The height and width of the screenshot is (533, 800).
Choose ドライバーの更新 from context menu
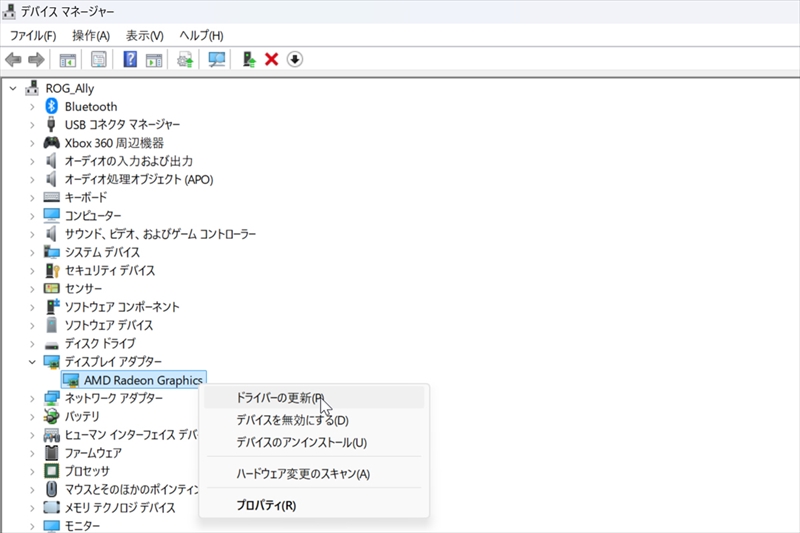pos(314,397)
